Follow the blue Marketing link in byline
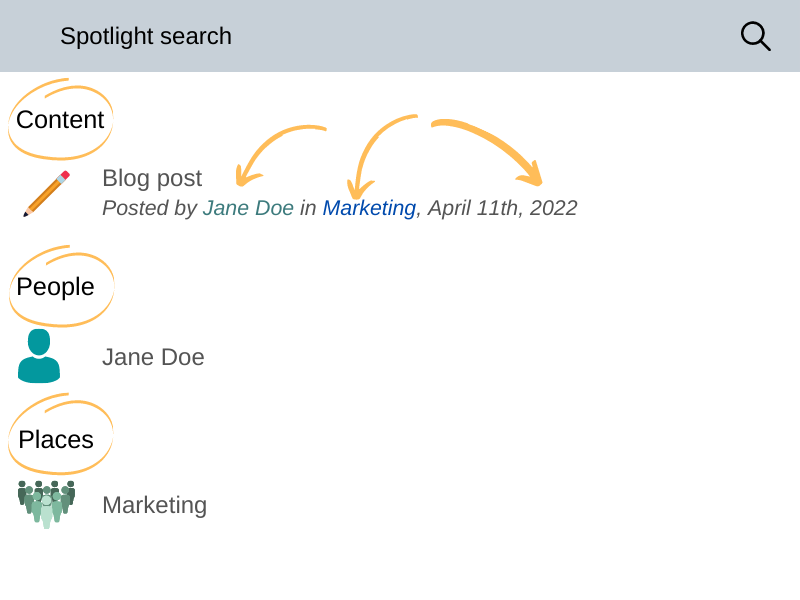This screenshot has width=800, height=600. click(369, 208)
